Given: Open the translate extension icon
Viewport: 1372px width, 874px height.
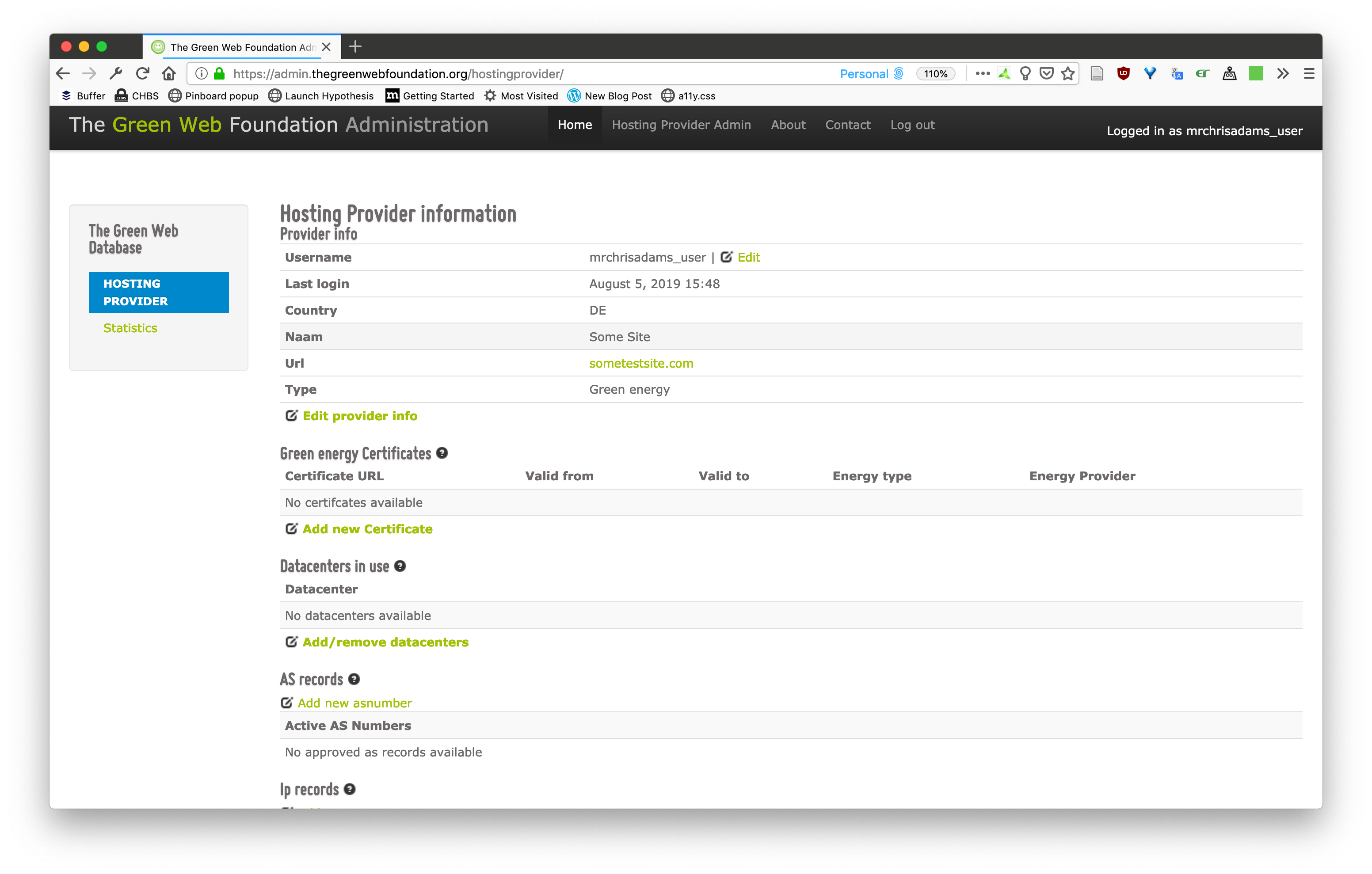Looking at the screenshot, I should [1177, 73].
